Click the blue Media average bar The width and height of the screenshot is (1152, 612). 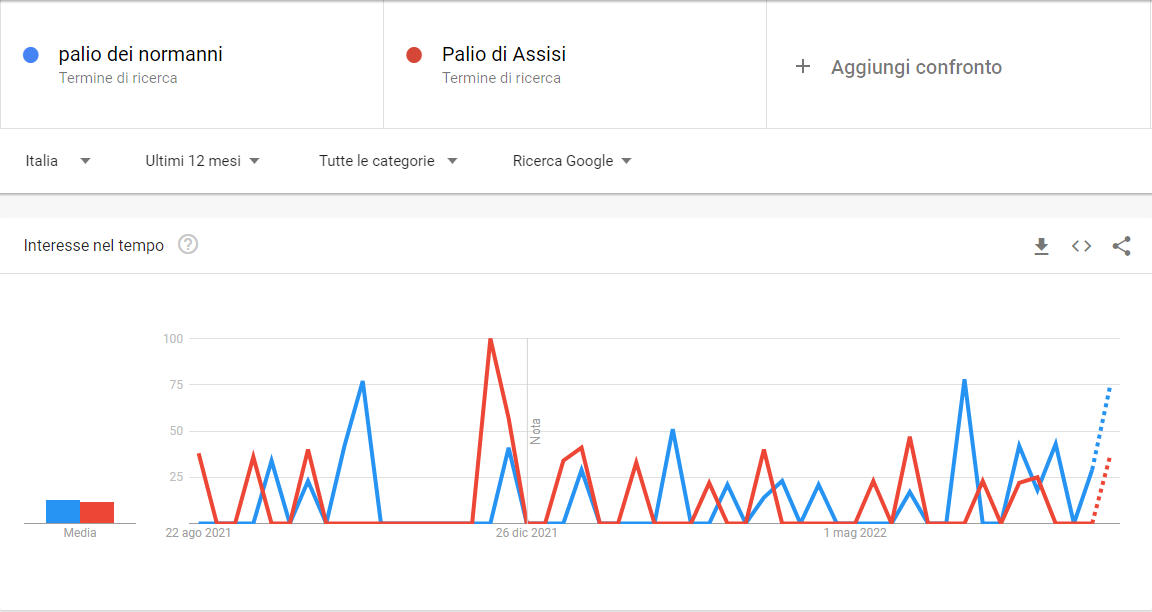pos(63,511)
